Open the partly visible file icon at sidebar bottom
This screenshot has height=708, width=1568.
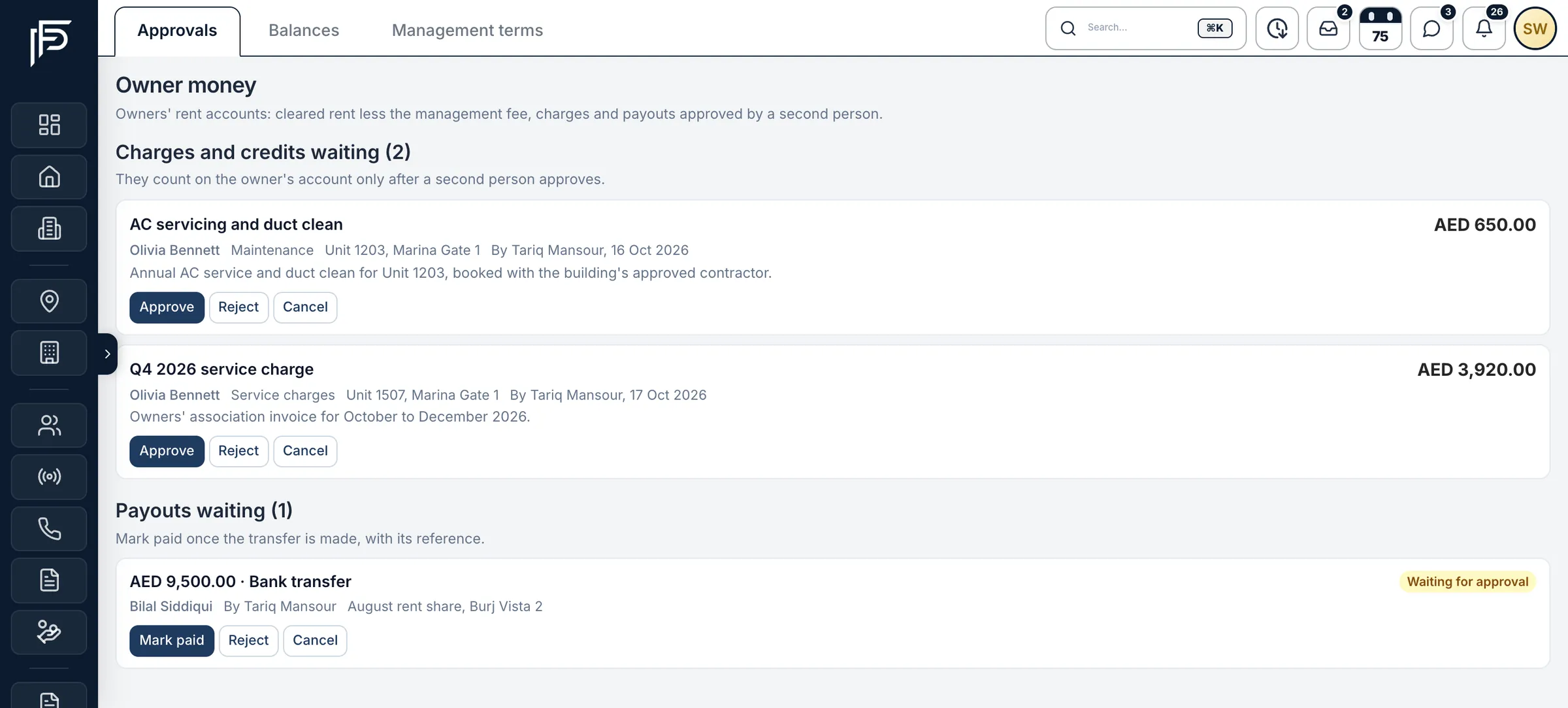click(x=49, y=697)
